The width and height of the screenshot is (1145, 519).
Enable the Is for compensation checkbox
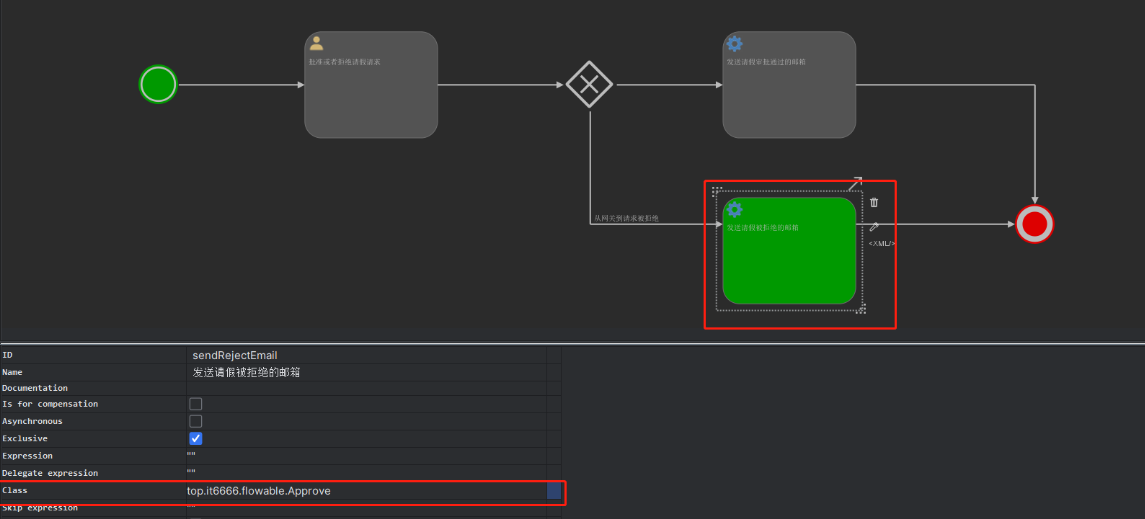click(x=196, y=404)
